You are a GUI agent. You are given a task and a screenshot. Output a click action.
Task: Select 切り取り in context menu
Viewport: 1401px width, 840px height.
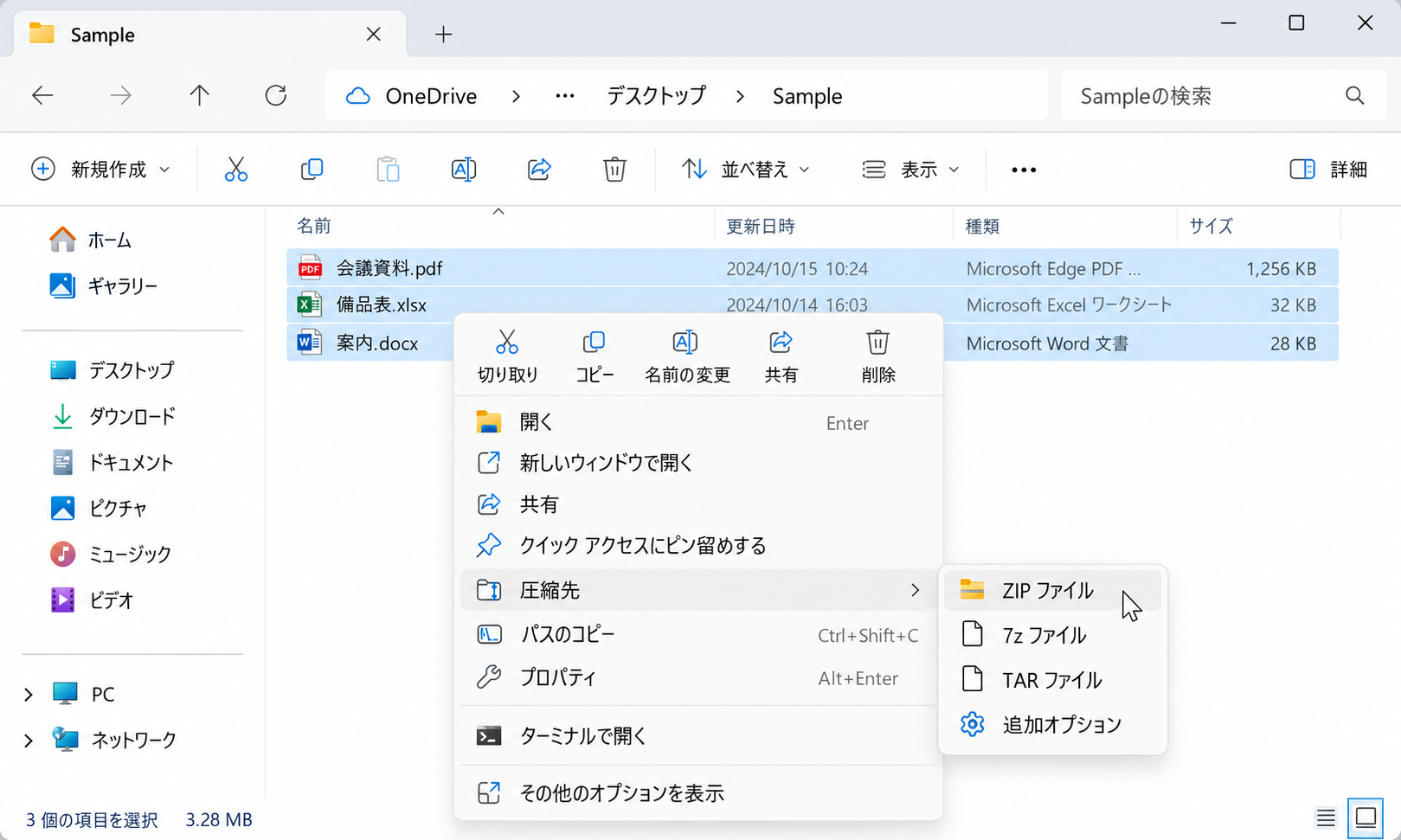[x=507, y=356]
